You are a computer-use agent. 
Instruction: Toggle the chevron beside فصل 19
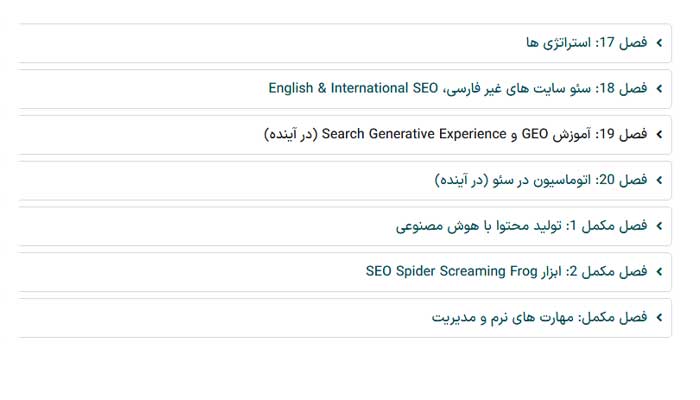(x=659, y=134)
